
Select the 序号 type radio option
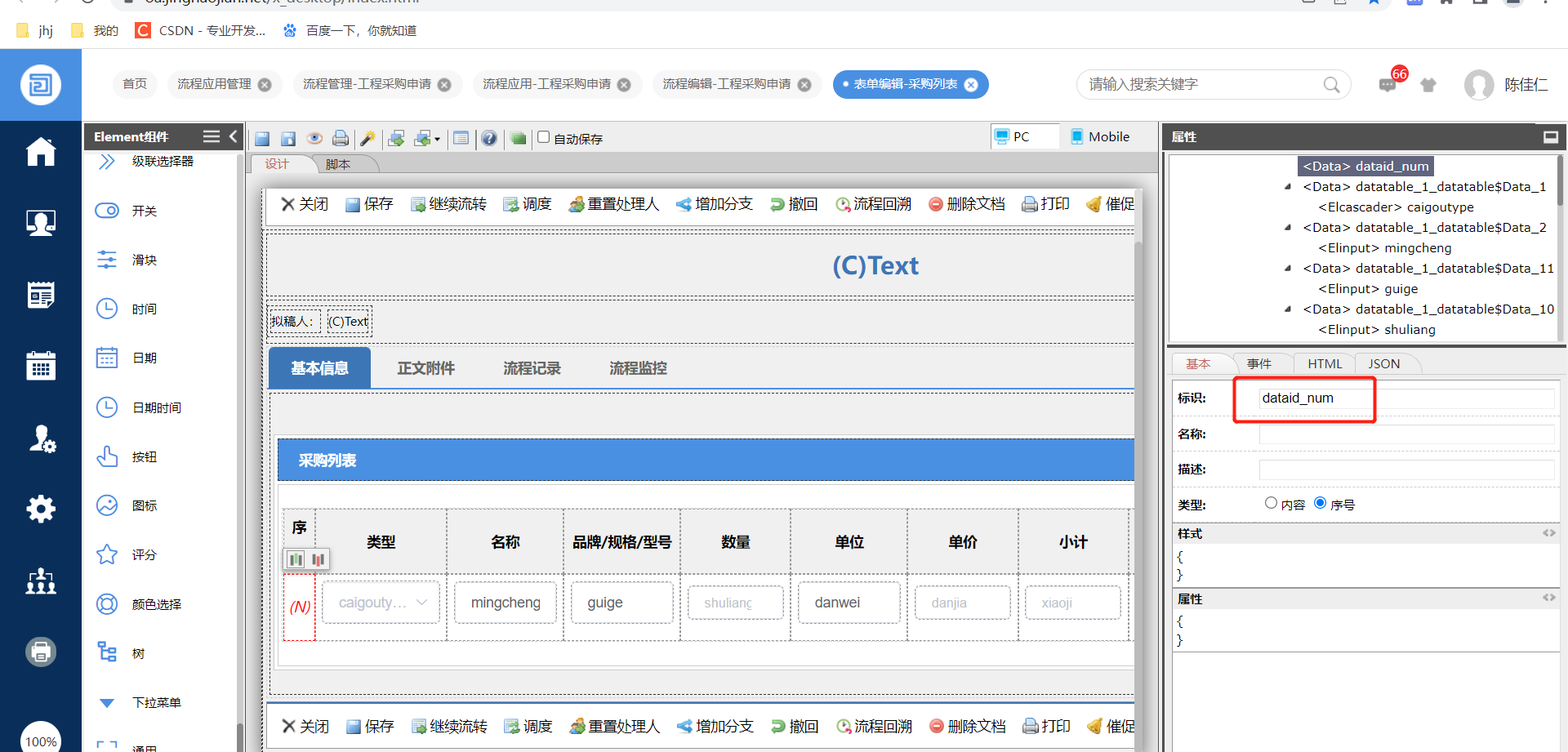pos(1320,503)
